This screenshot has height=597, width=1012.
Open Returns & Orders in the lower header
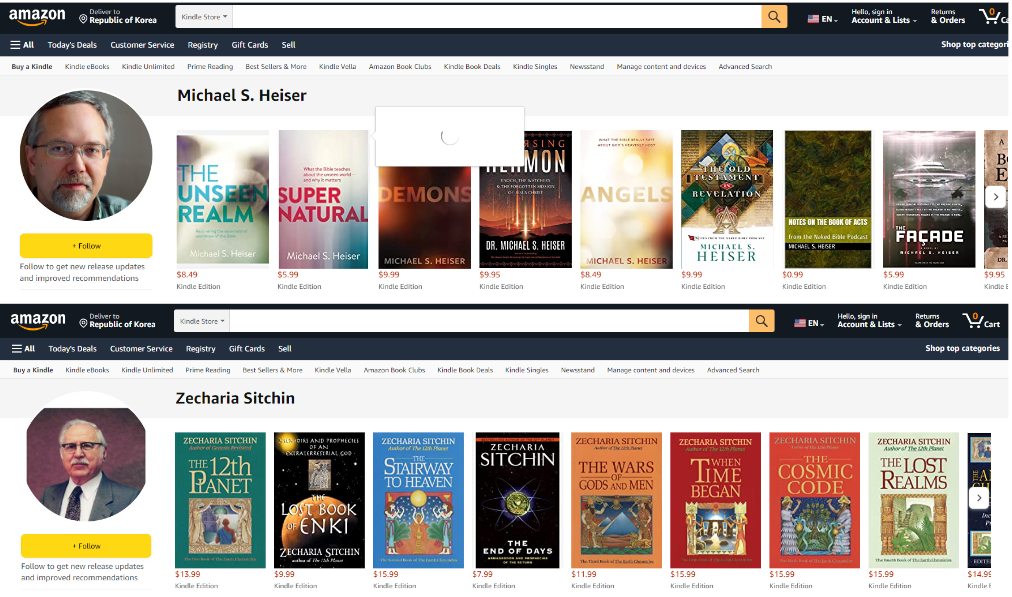[932, 320]
